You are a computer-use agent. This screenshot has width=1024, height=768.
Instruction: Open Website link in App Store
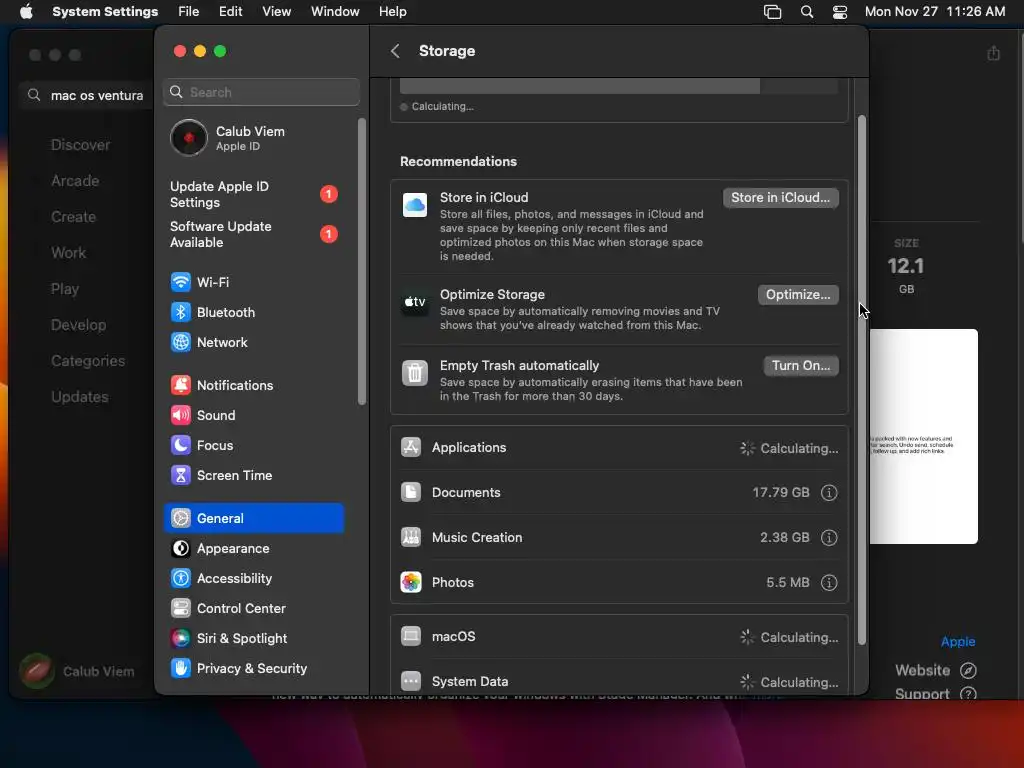pos(935,671)
